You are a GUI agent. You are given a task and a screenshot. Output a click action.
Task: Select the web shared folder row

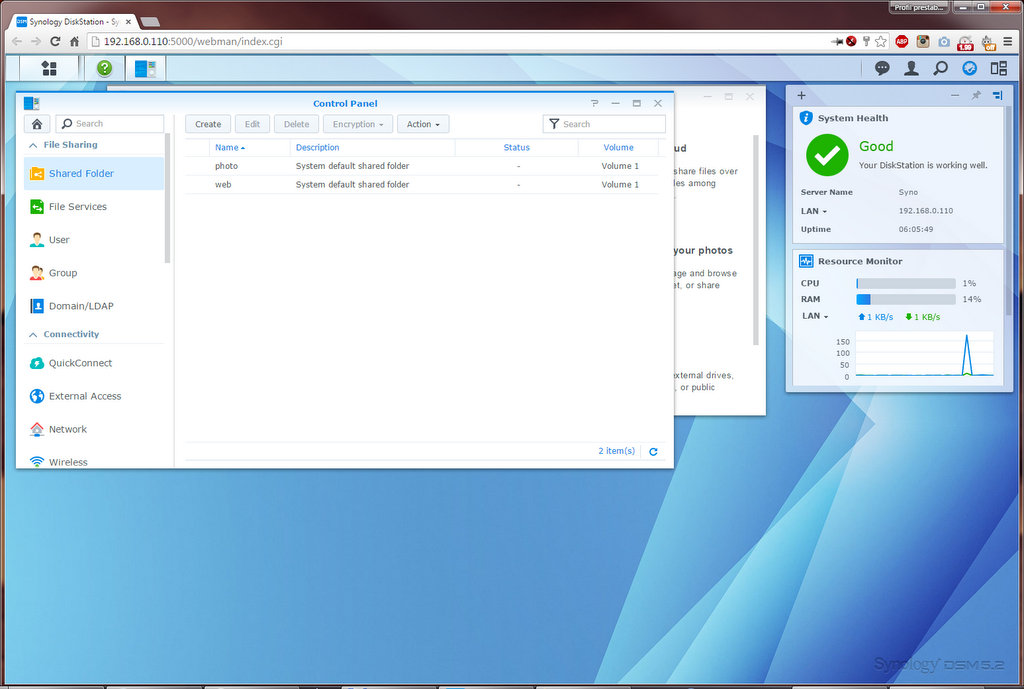click(x=422, y=185)
